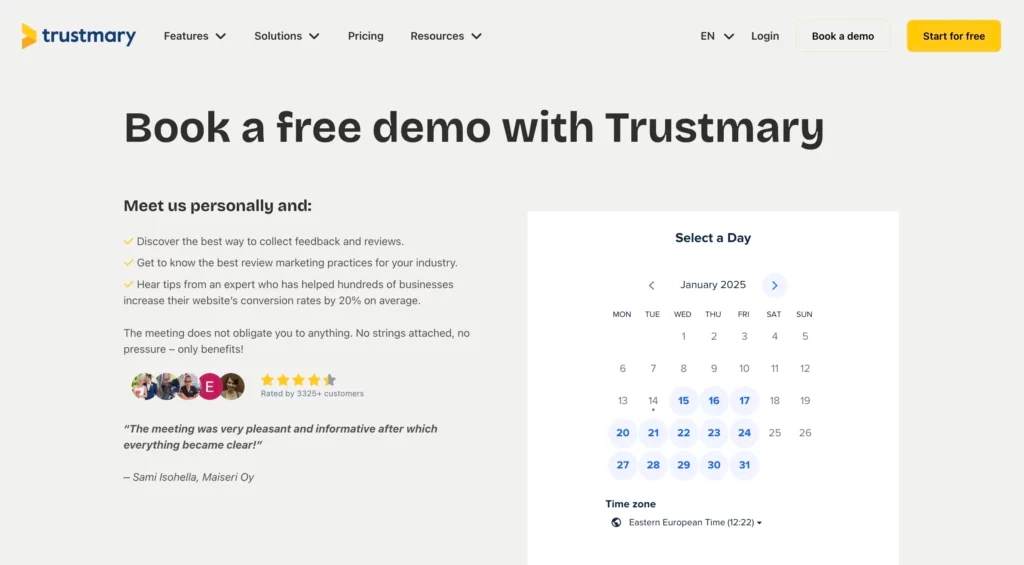The height and width of the screenshot is (565, 1024).
Task: Open the Login link
Action: point(765,36)
